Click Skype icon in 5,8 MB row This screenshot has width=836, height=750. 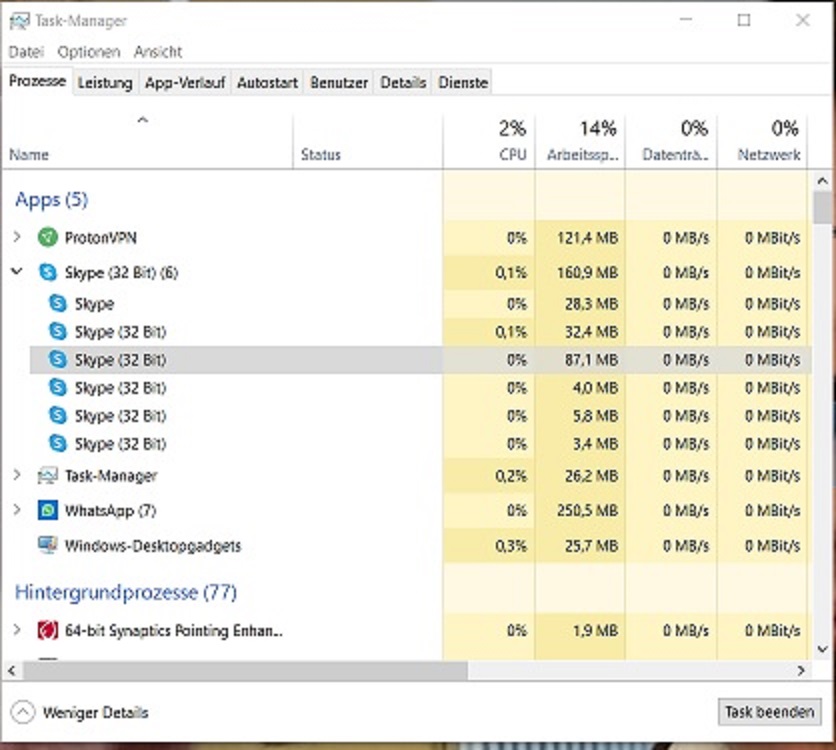point(58,415)
